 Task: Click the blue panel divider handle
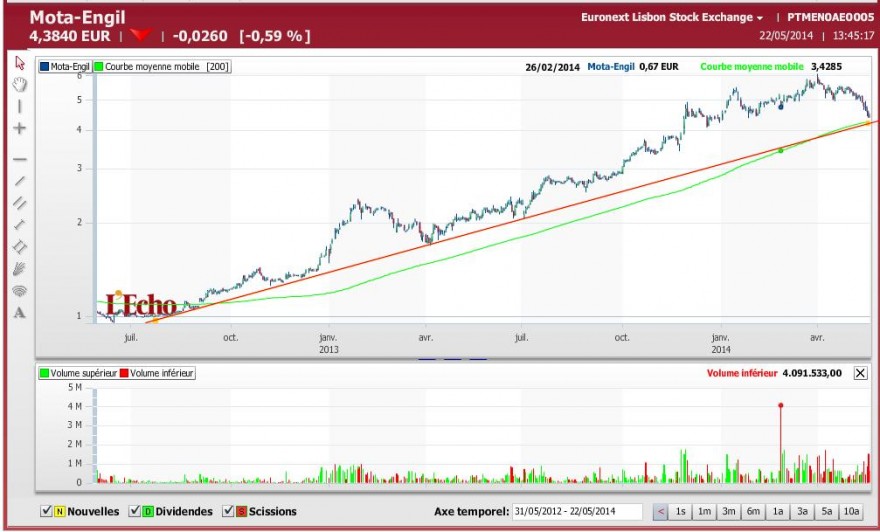[452, 359]
